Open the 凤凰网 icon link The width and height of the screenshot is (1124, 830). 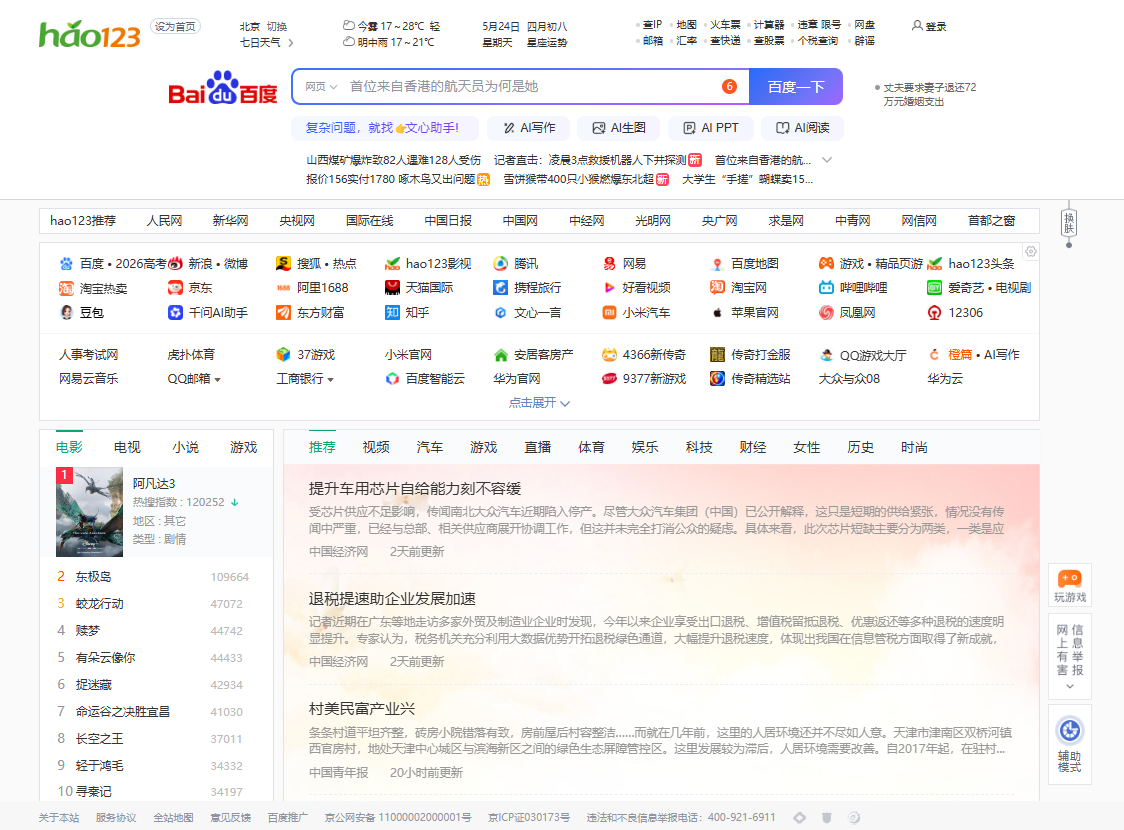tap(826, 313)
